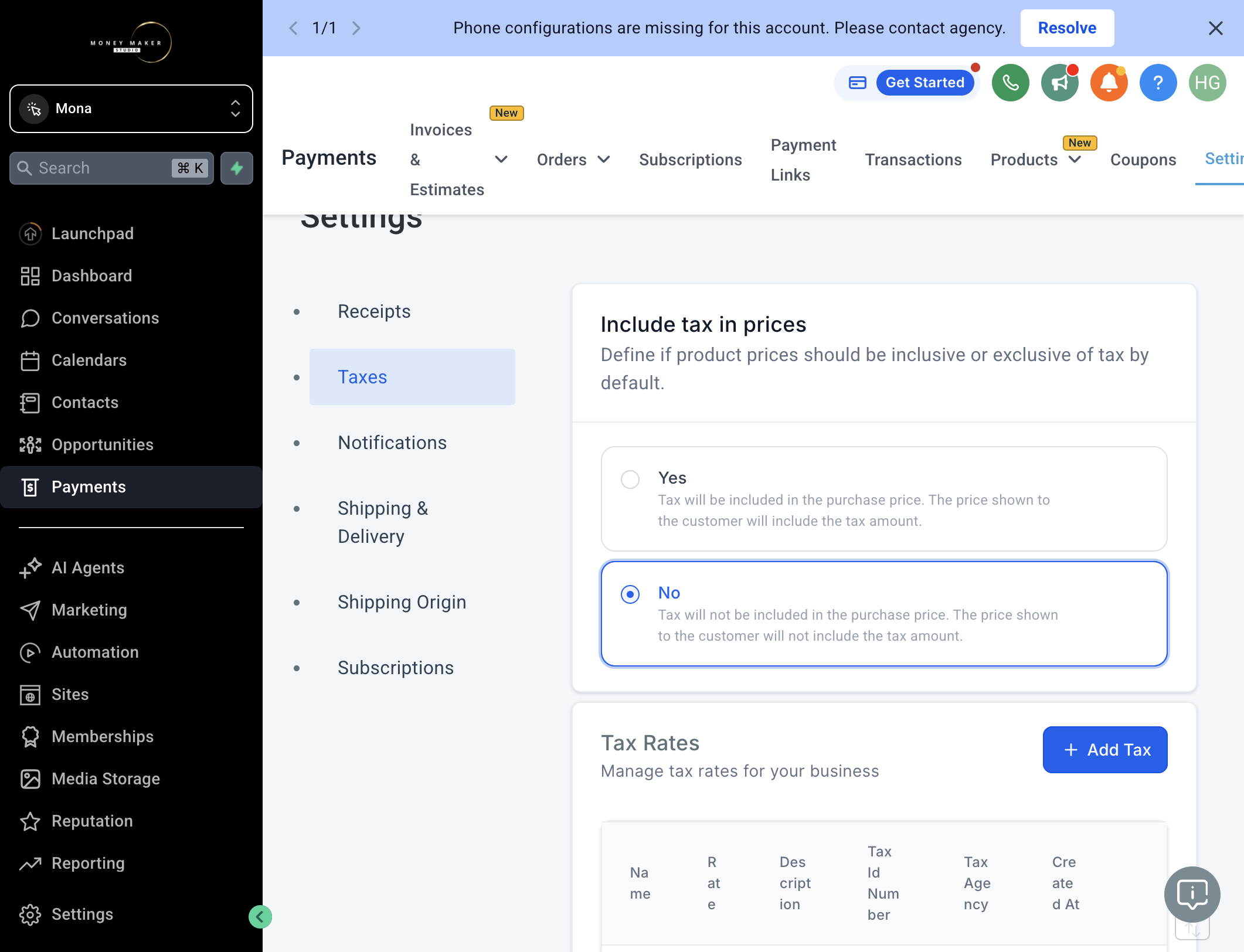Image resolution: width=1244 pixels, height=952 pixels.
Task: Click the billing card icon near Get Started
Action: (x=857, y=83)
